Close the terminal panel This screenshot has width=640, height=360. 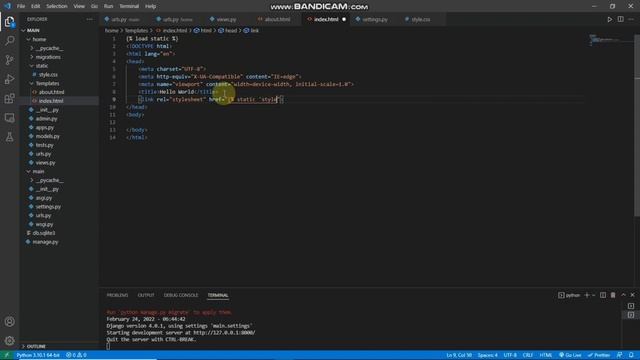632,295
